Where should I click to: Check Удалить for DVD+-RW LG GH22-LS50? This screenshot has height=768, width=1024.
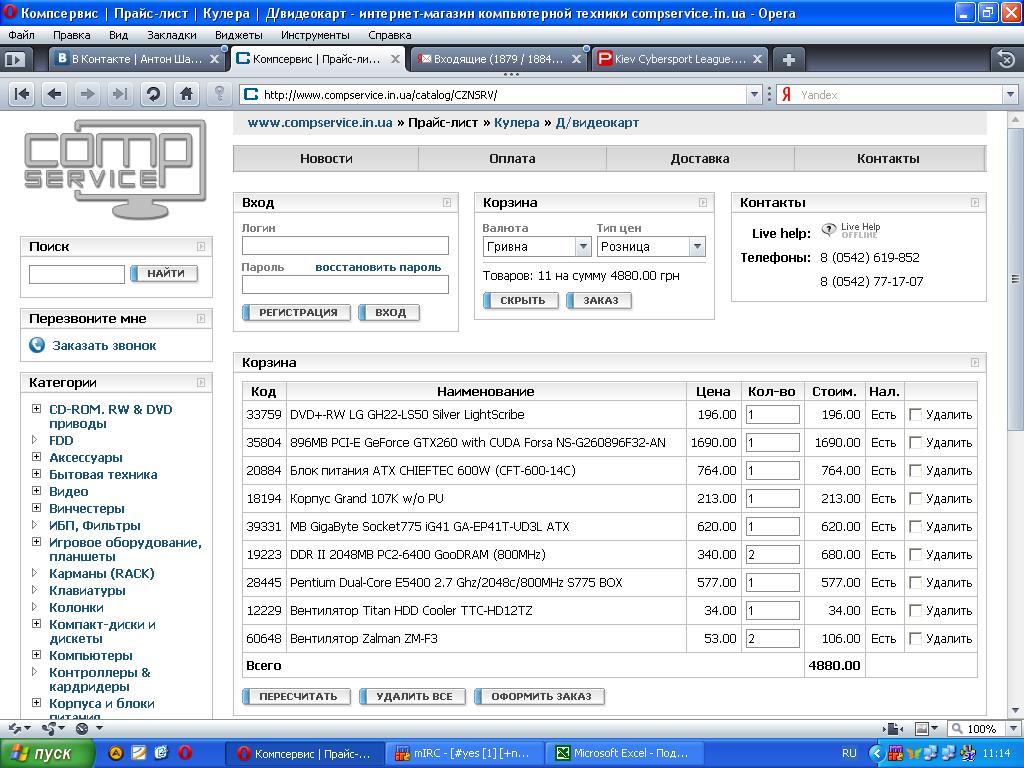coord(915,414)
